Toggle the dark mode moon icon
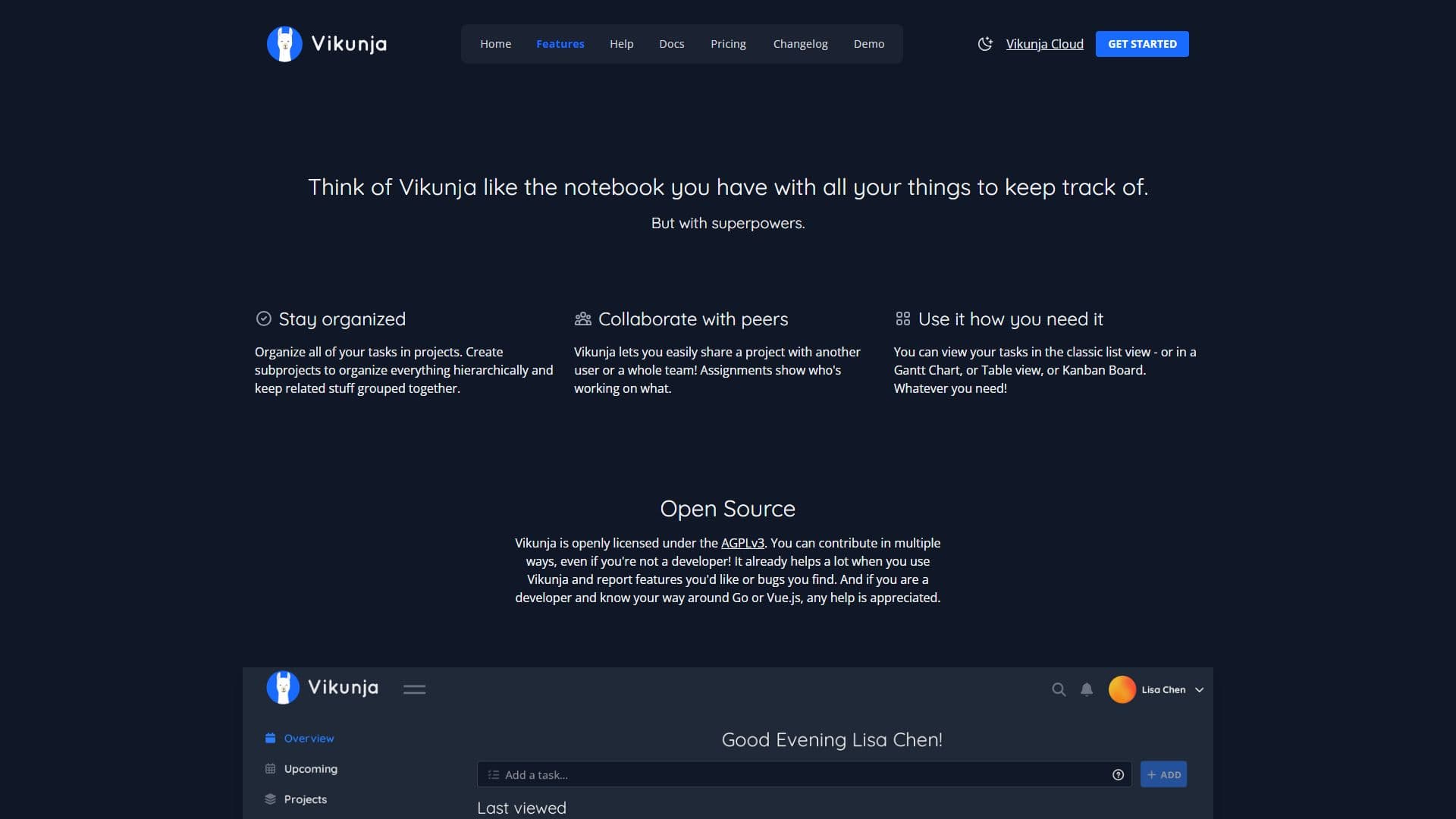Screen dimensions: 1456x819 tap(985, 44)
